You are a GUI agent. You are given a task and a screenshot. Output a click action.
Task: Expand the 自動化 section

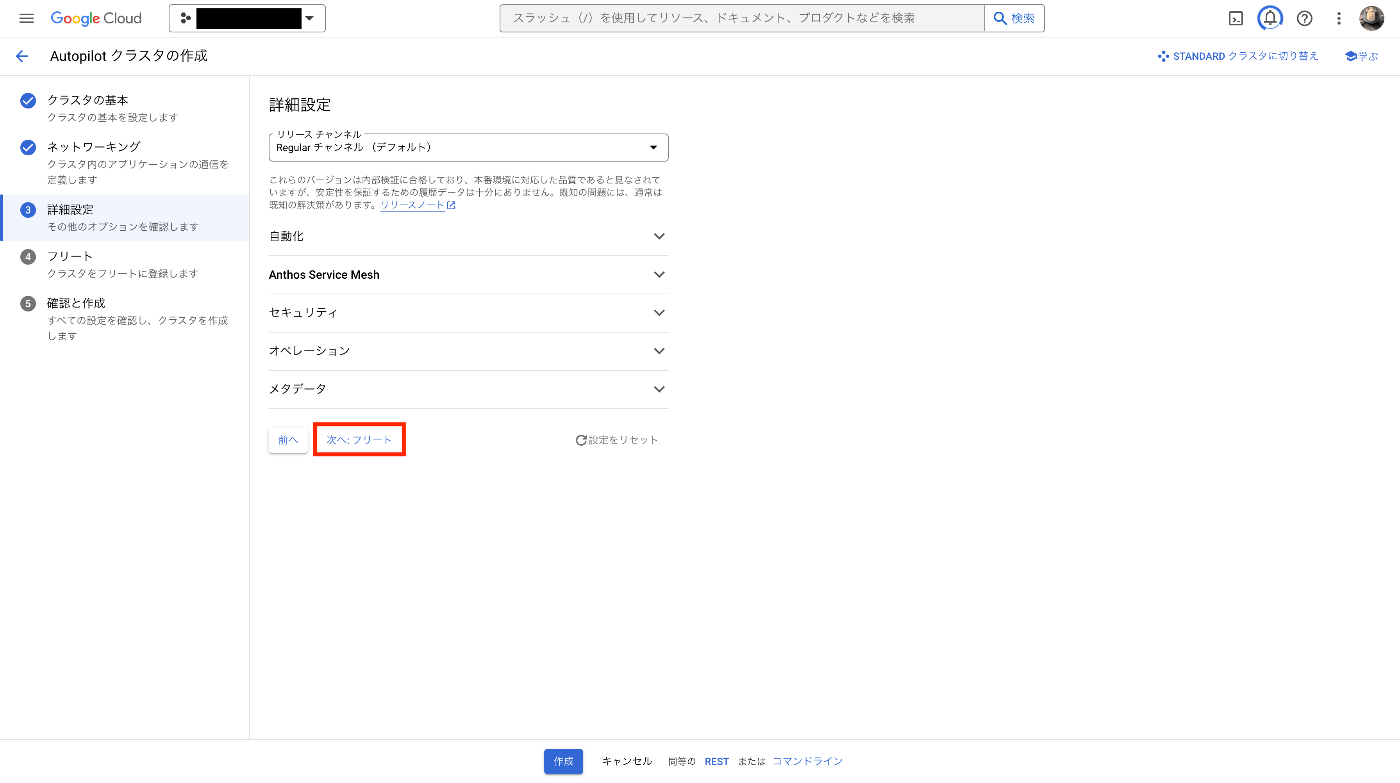pyautogui.click(x=468, y=236)
